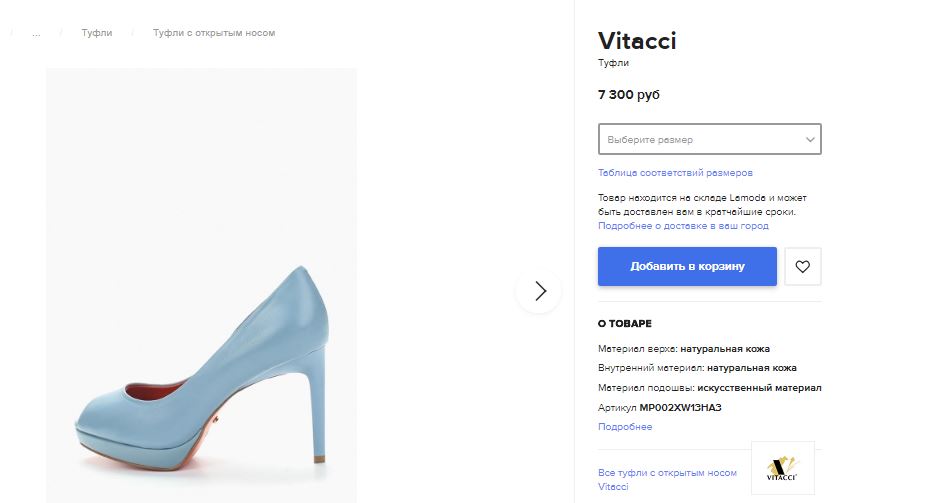Open Подробнее о доставке в ваш город
Image resolution: width=937 pixels, height=503 pixels.
tap(683, 226)
